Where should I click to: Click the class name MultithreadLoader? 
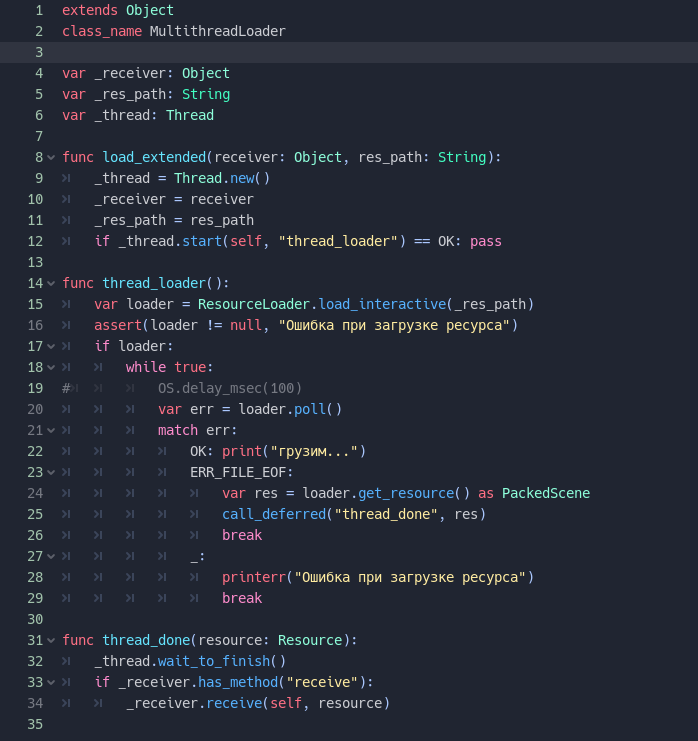(x=218, y=31)
